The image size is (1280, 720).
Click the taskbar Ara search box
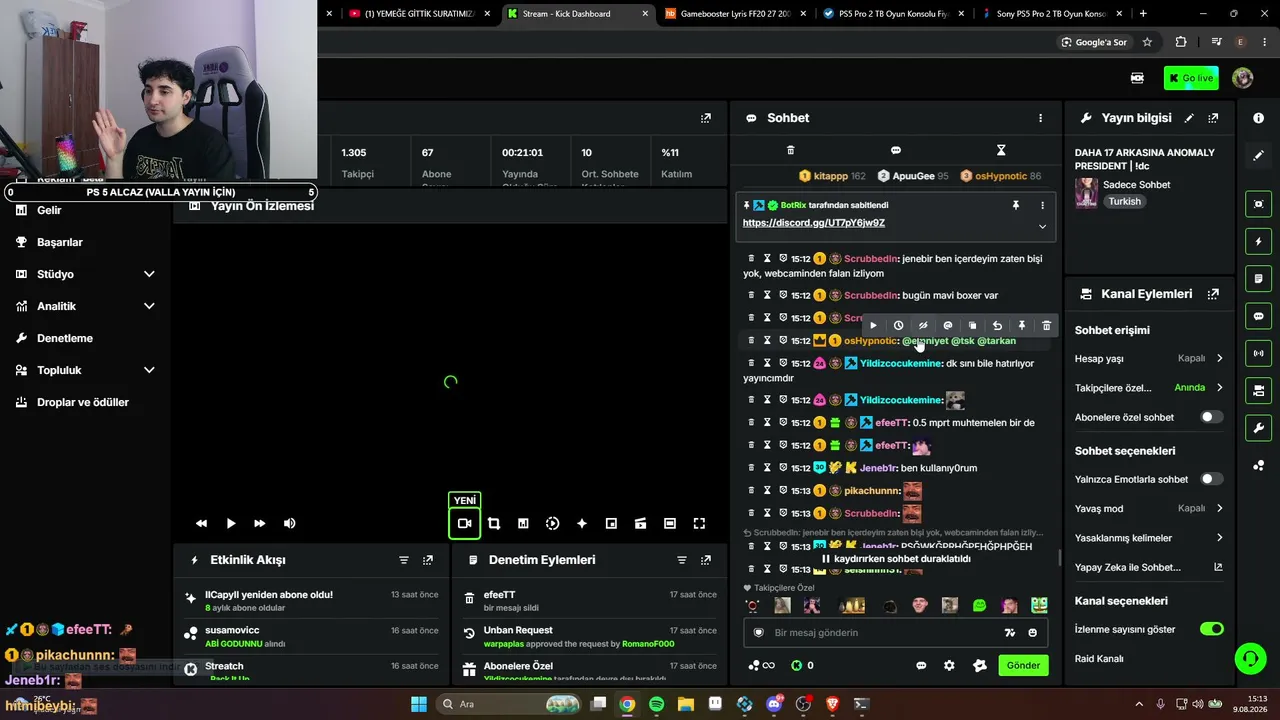[x=511, y=704]
